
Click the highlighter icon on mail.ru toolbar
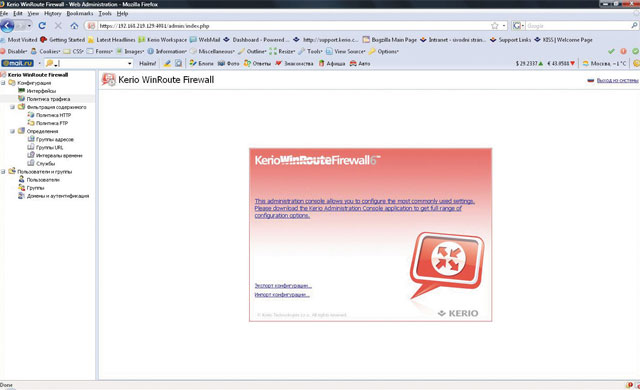tap(167, 63)
